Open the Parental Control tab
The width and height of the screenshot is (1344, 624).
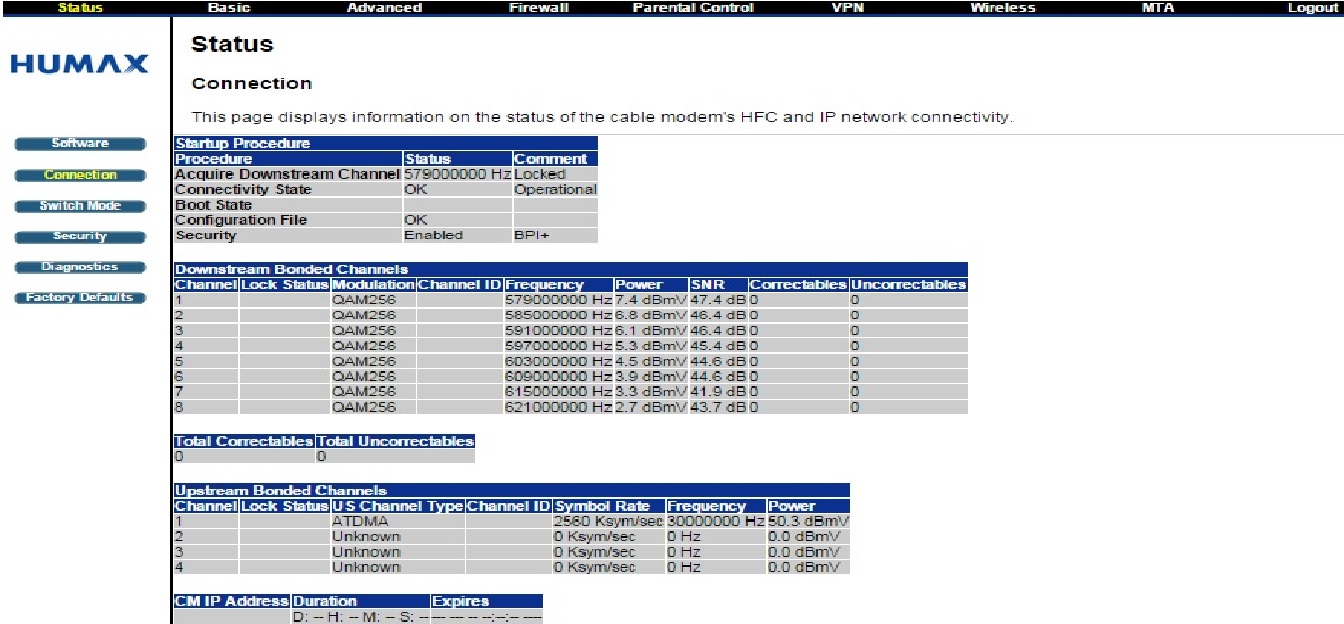tap(693, 7)
